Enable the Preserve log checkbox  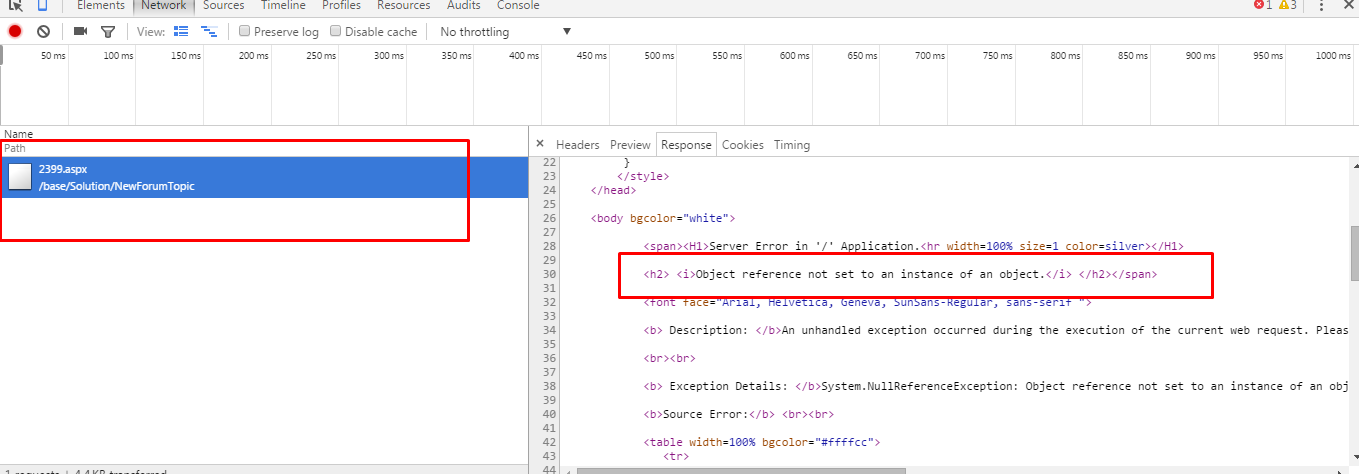(244, 32)
